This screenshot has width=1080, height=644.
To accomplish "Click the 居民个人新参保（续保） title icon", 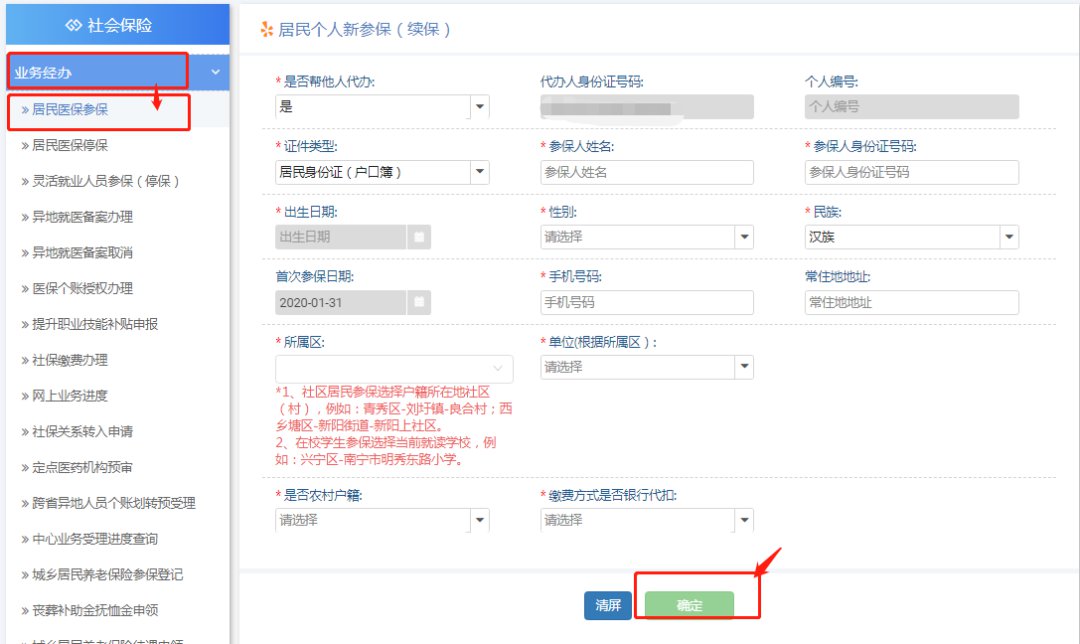I will pyautogui.click(x=267, y=29).
